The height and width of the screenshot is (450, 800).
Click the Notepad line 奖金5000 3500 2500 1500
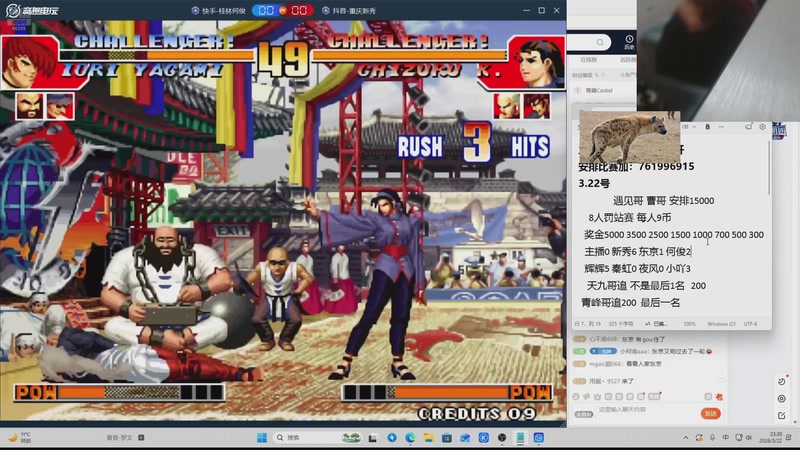[673, 235]
